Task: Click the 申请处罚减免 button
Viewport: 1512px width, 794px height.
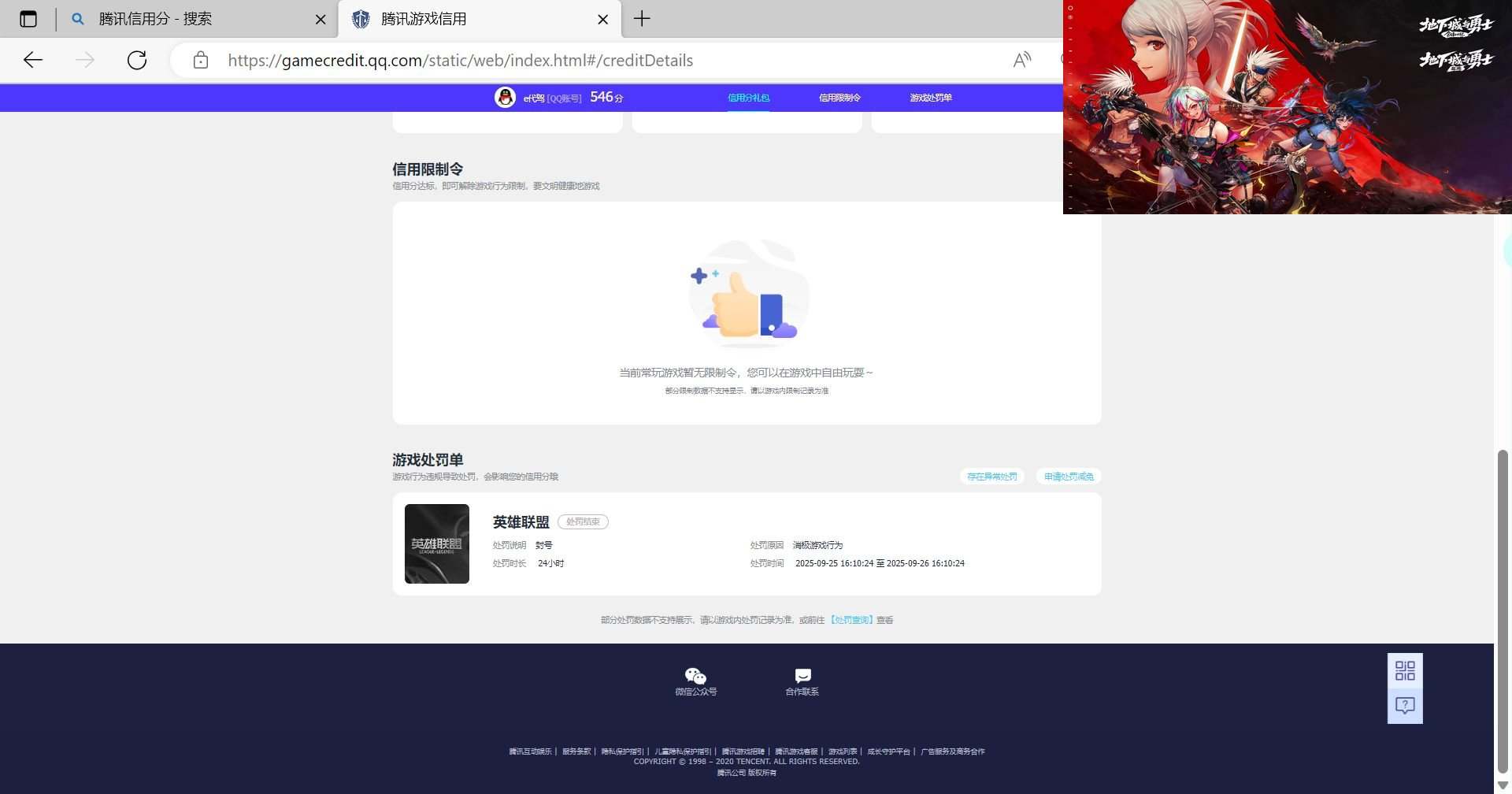Action: (x=1069, y=477)
